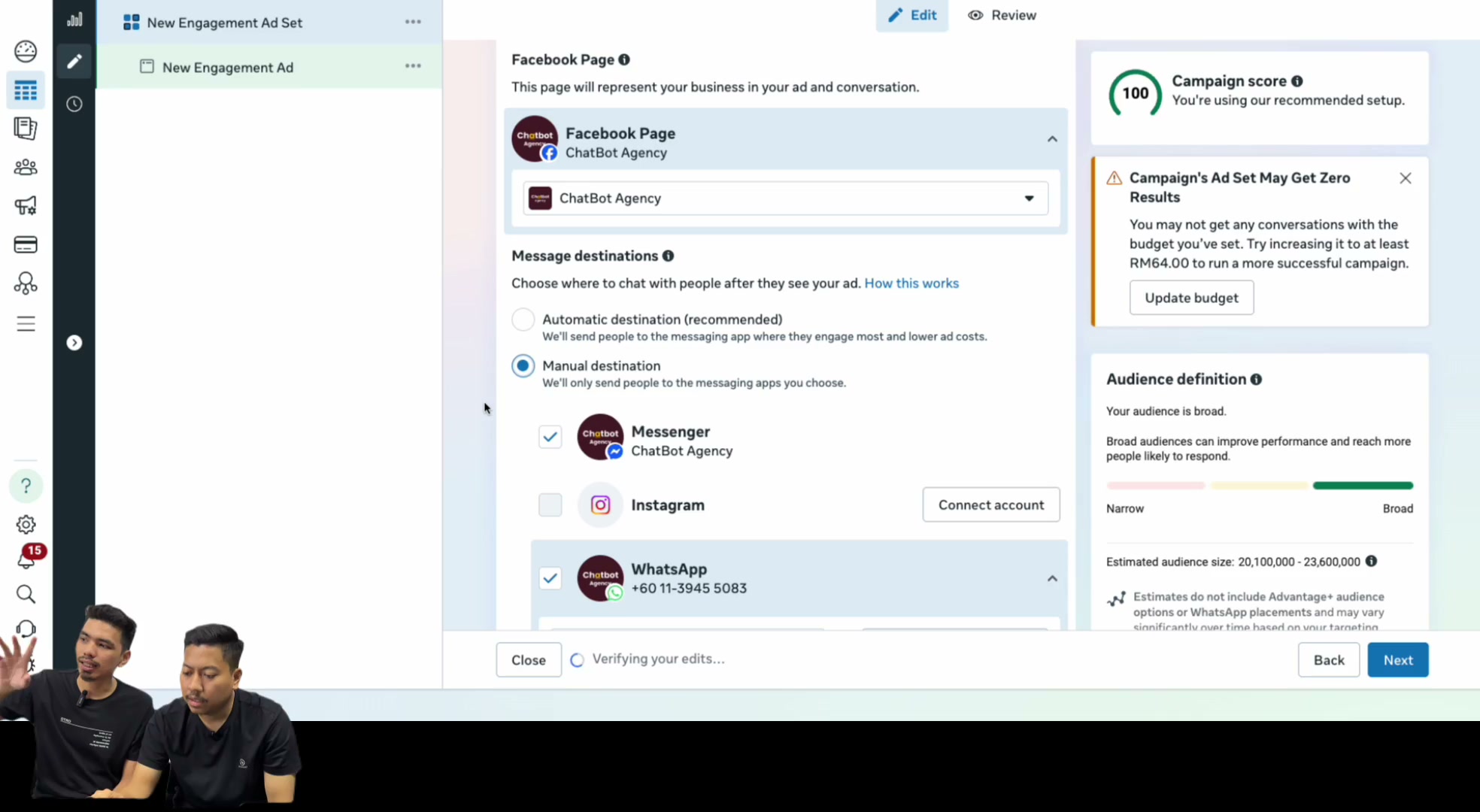Uncheck the WhatsApp destination checkbox

click(x=550, y=578)
